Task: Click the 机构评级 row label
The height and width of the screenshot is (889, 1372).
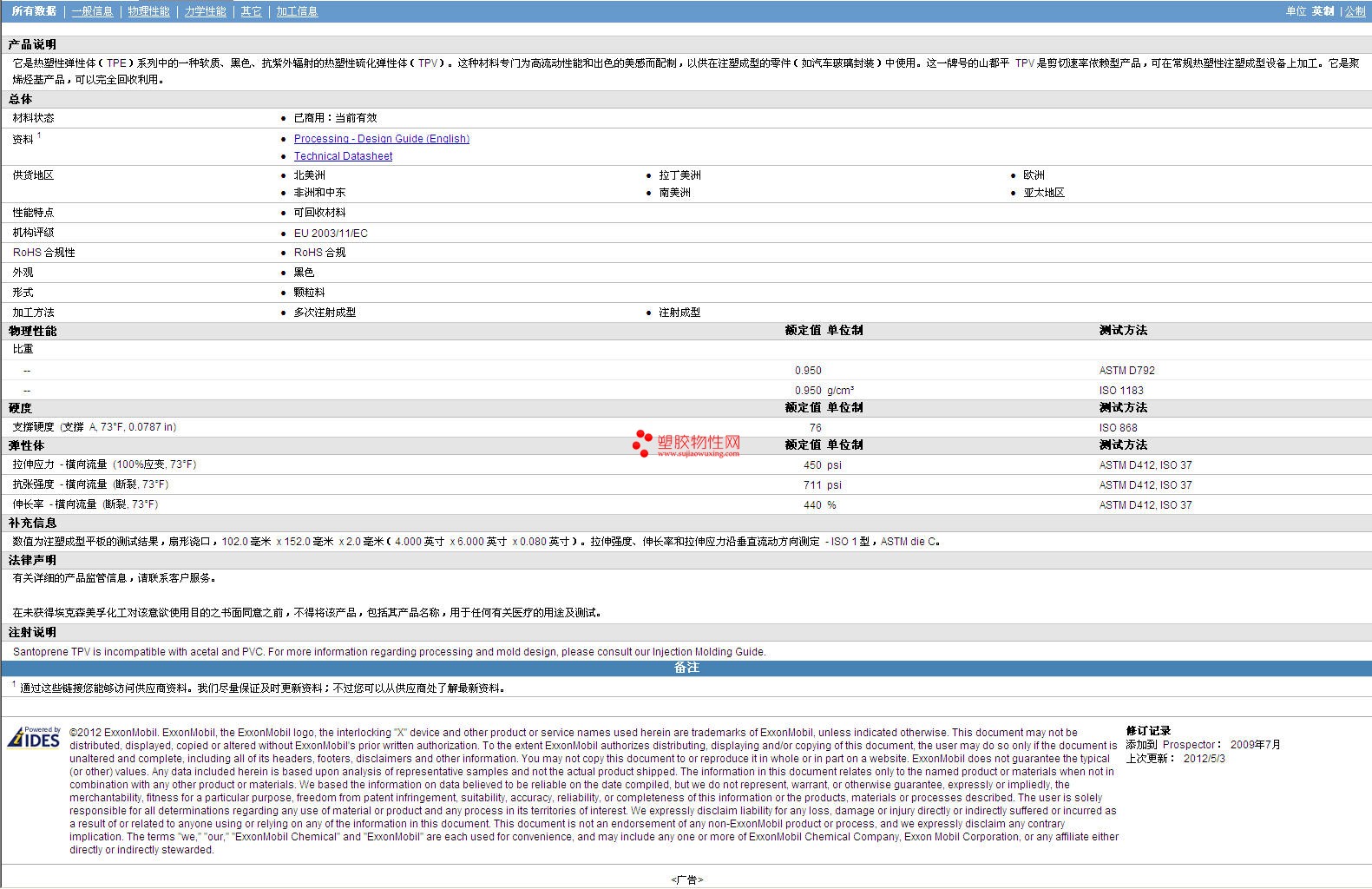Action: coord(33,233)
